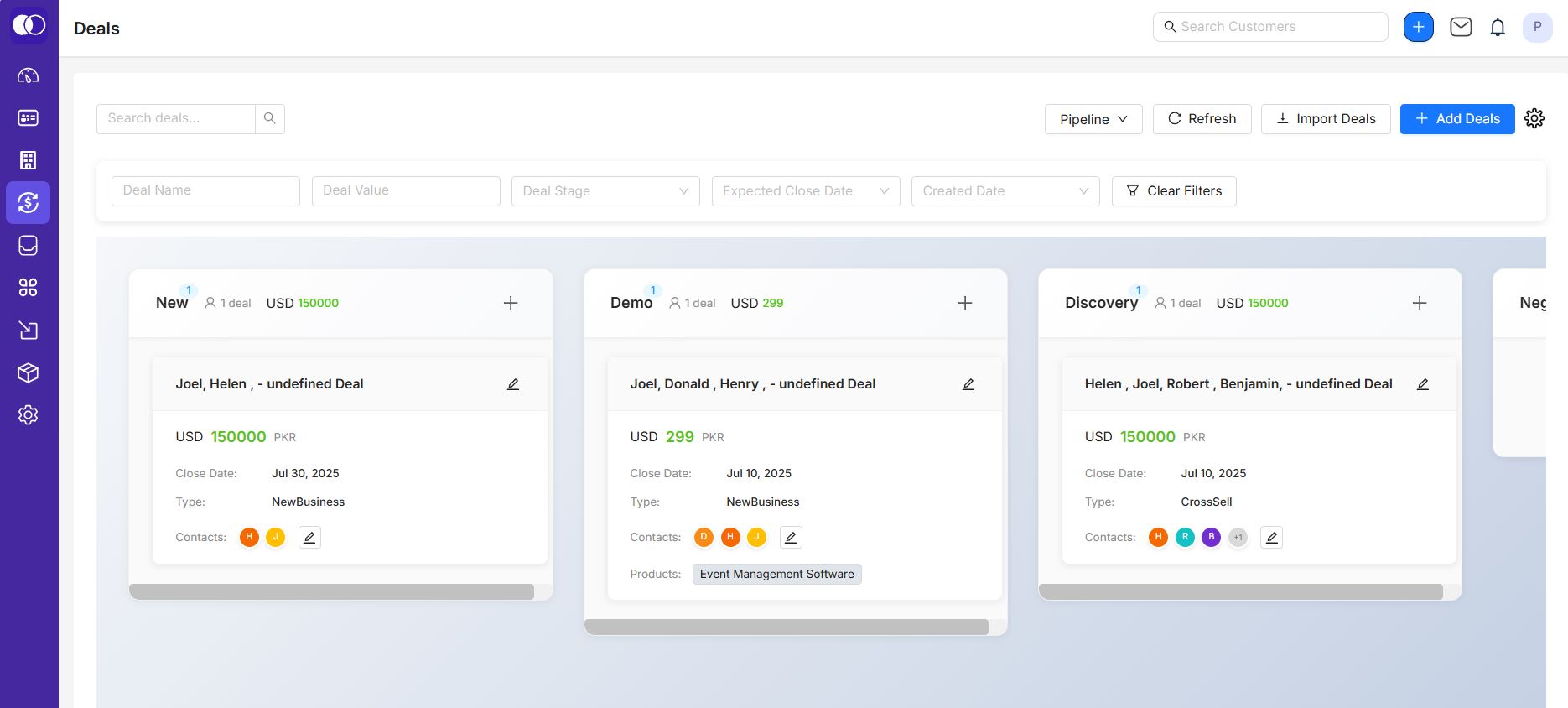This screenshot has height=708, width=1568.
Task: Open the notifications bell
Action: coord(1498,28)
